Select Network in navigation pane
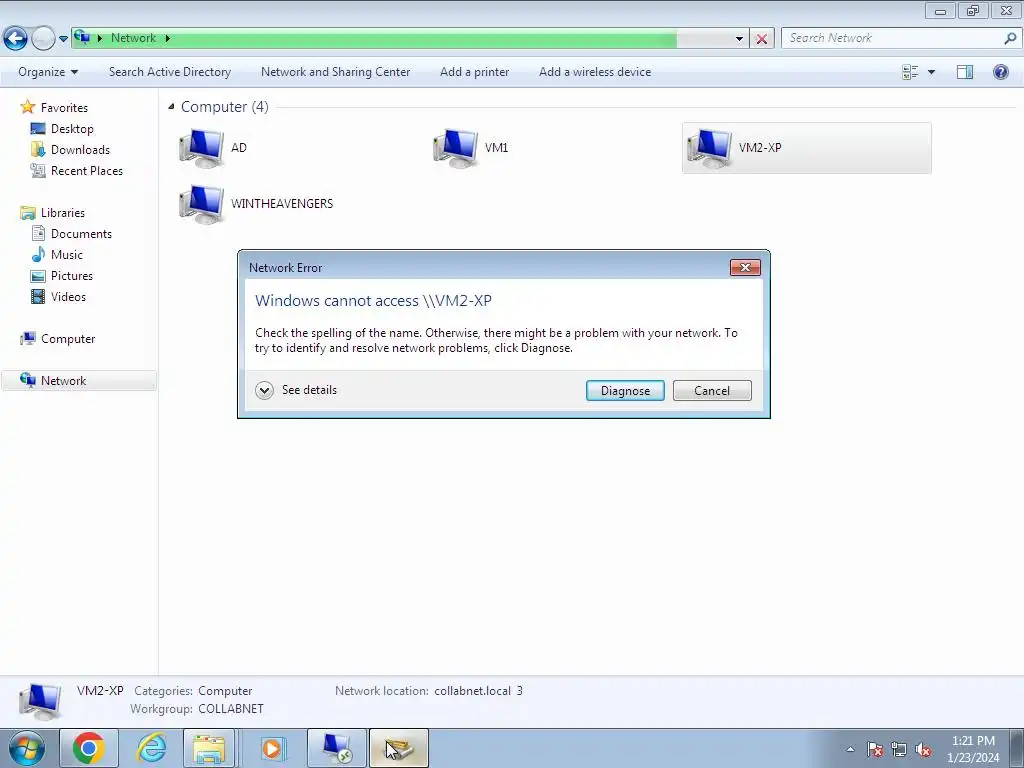This screenshot has height=768, width=1024. [x=63, y=381]
